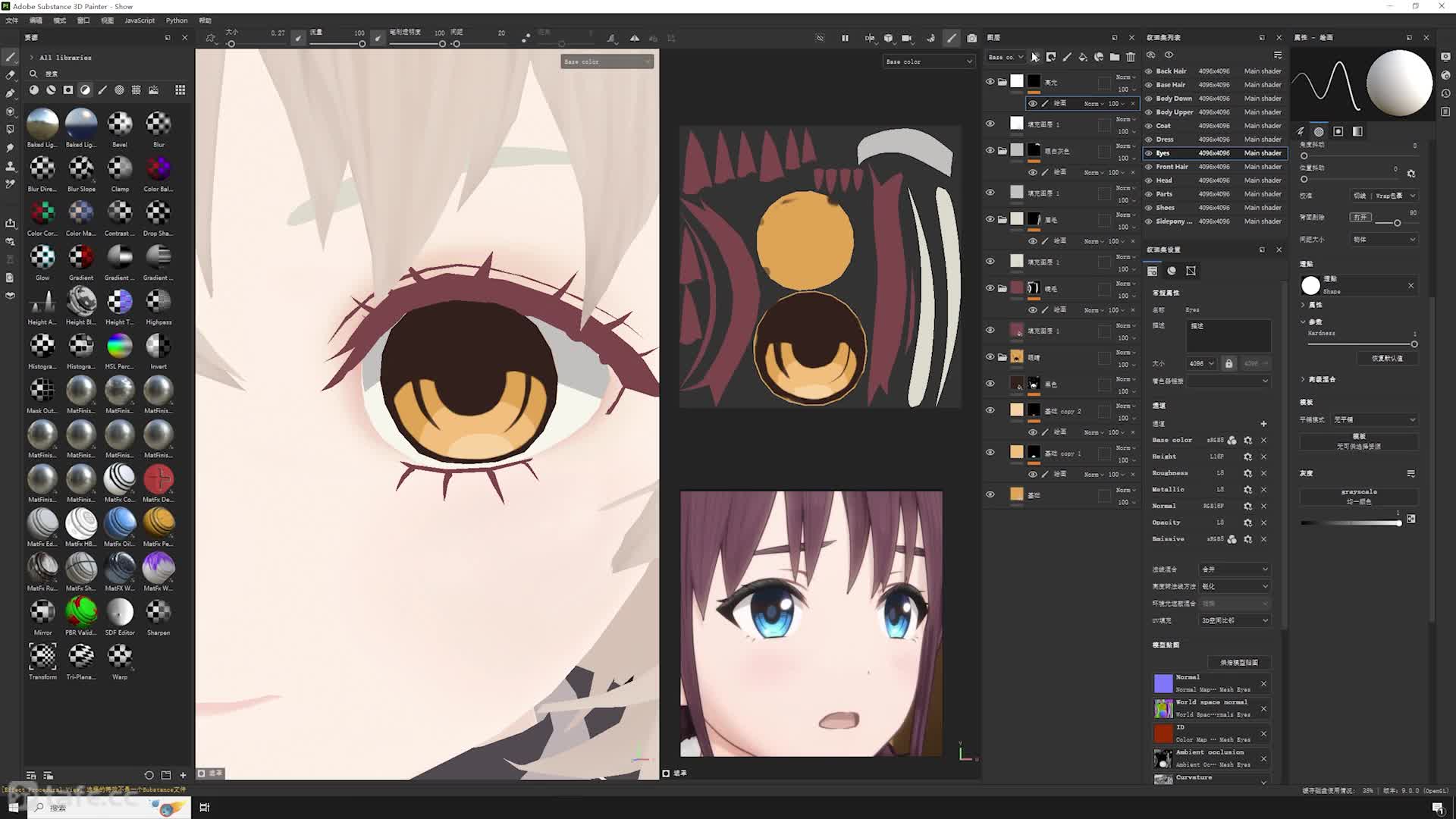Toggle lazy mouse in the top toolbar
Image resolution: width=1456 pixels, height=819 pixels.
pyautogui.click(x=526, y=38)
